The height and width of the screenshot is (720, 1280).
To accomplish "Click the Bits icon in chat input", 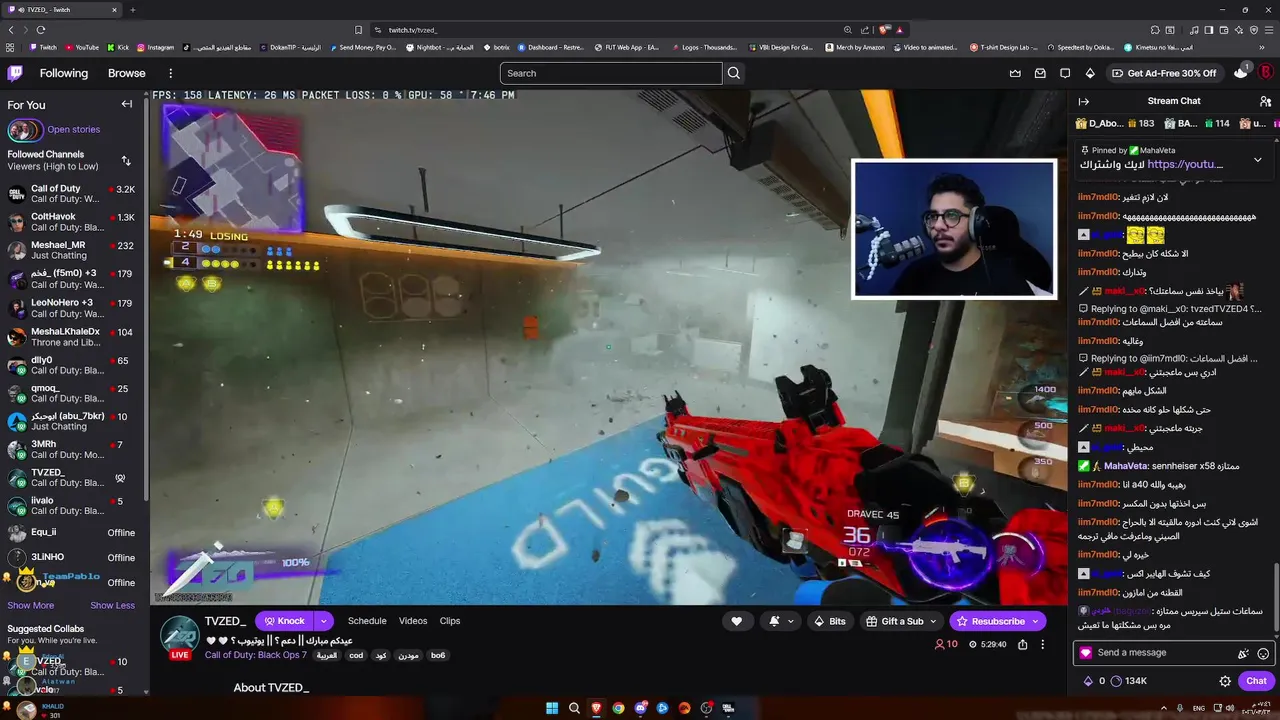I will [x=1243, y=653].
